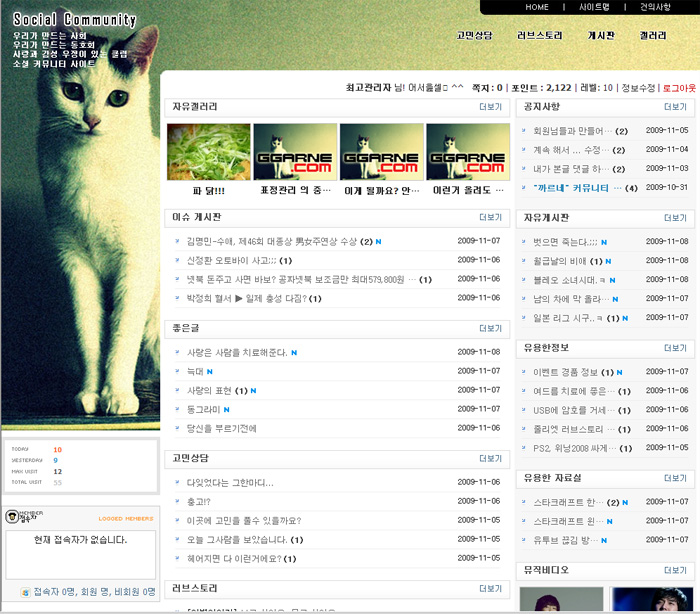Click the N icon beside 유투브 끊김 post
700x614 pixels.
(608, 540)
